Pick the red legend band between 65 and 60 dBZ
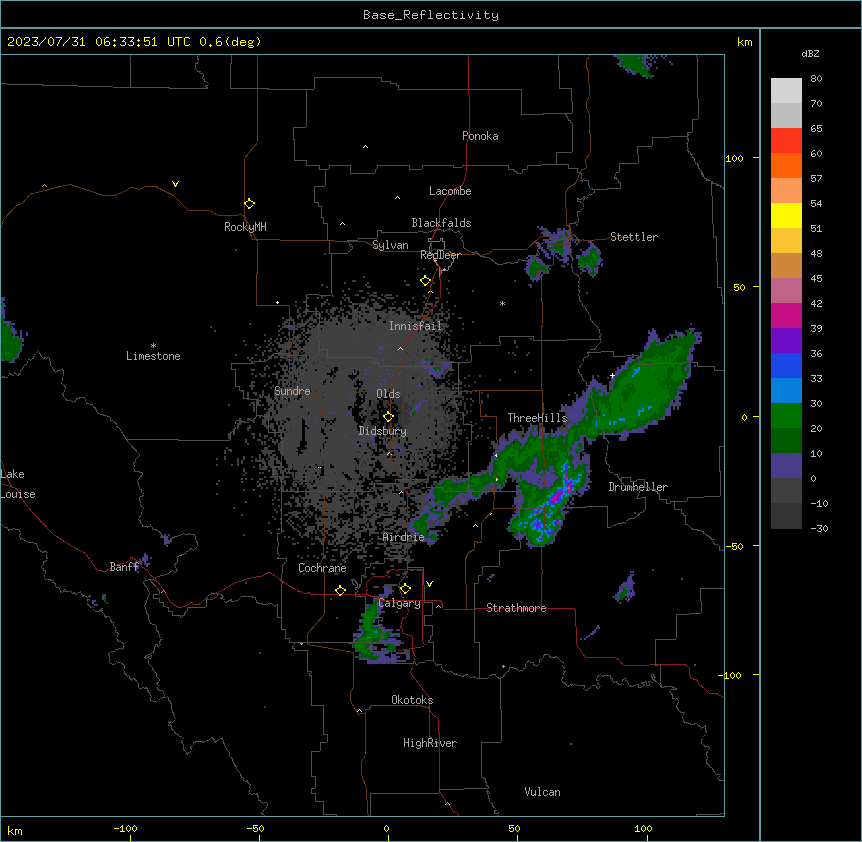This screenshot has width=862, height=842. point(786,140)
